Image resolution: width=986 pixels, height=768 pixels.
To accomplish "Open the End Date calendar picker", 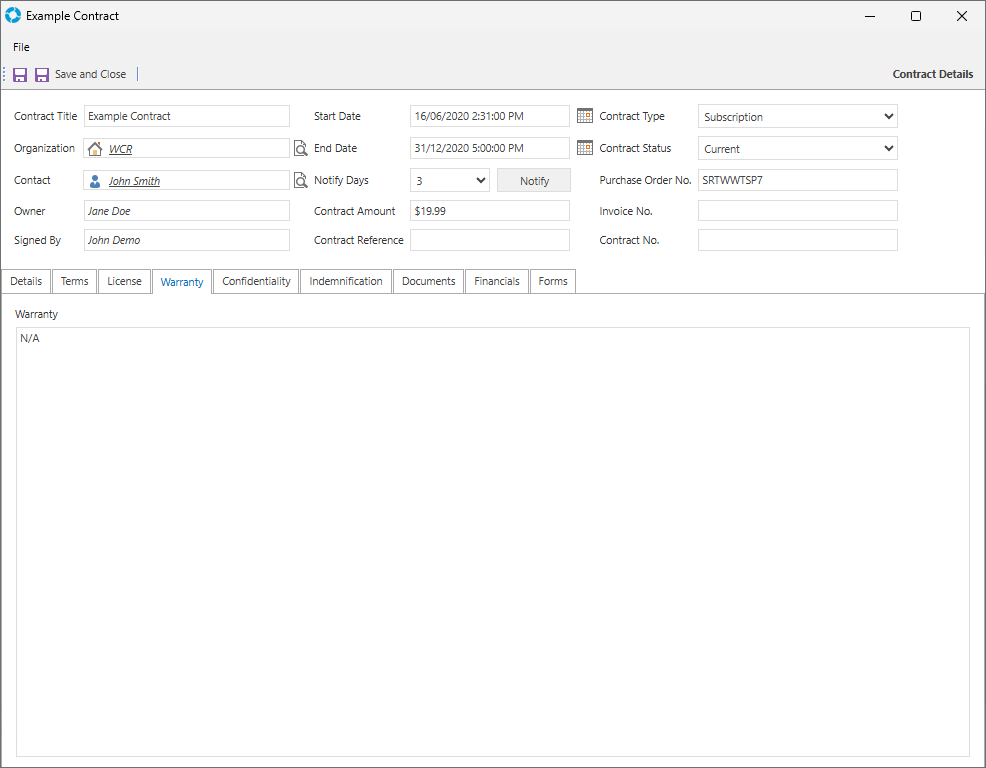I will click(x=585, y=148).
